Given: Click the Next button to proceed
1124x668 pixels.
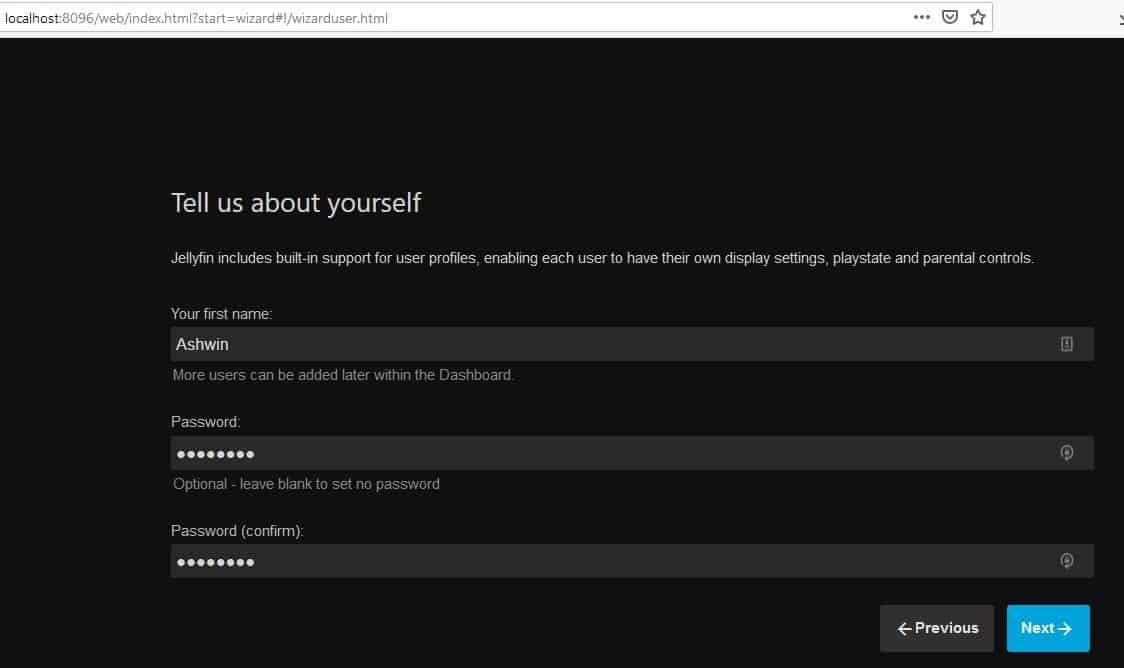Looking at the screenshot, I should pyautogui.click(x=1047, y=628).
